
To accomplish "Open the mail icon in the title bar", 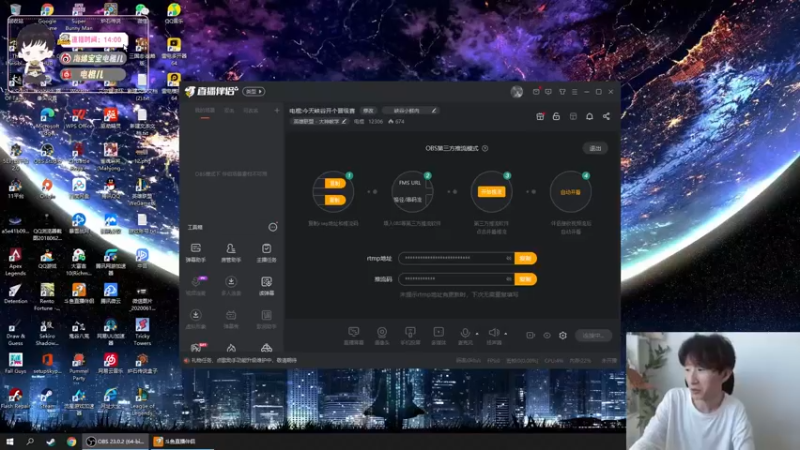I will tap(536, 92).
